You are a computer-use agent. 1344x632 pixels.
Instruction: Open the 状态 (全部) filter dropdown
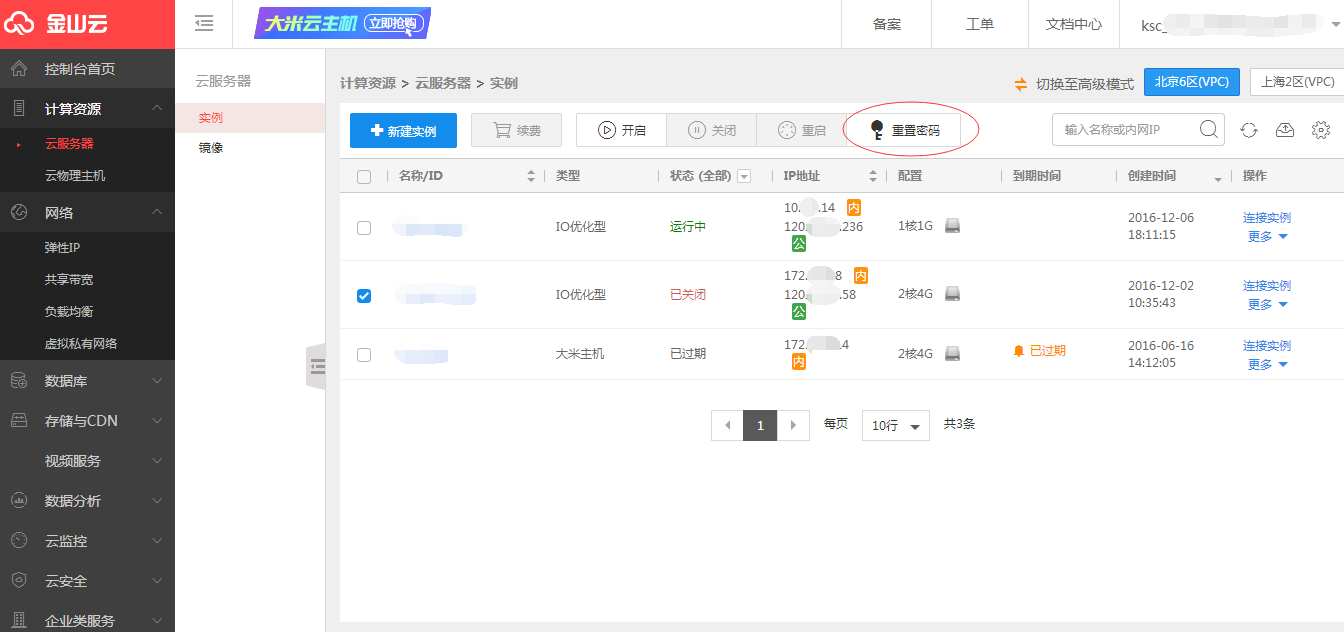(x=744, y=177)
